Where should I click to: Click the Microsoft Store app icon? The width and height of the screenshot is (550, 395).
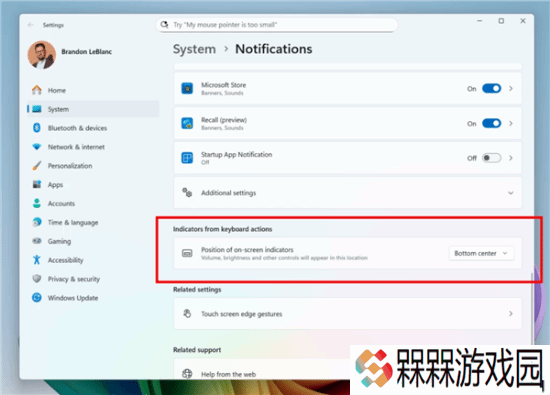click(x=187, y=88)
